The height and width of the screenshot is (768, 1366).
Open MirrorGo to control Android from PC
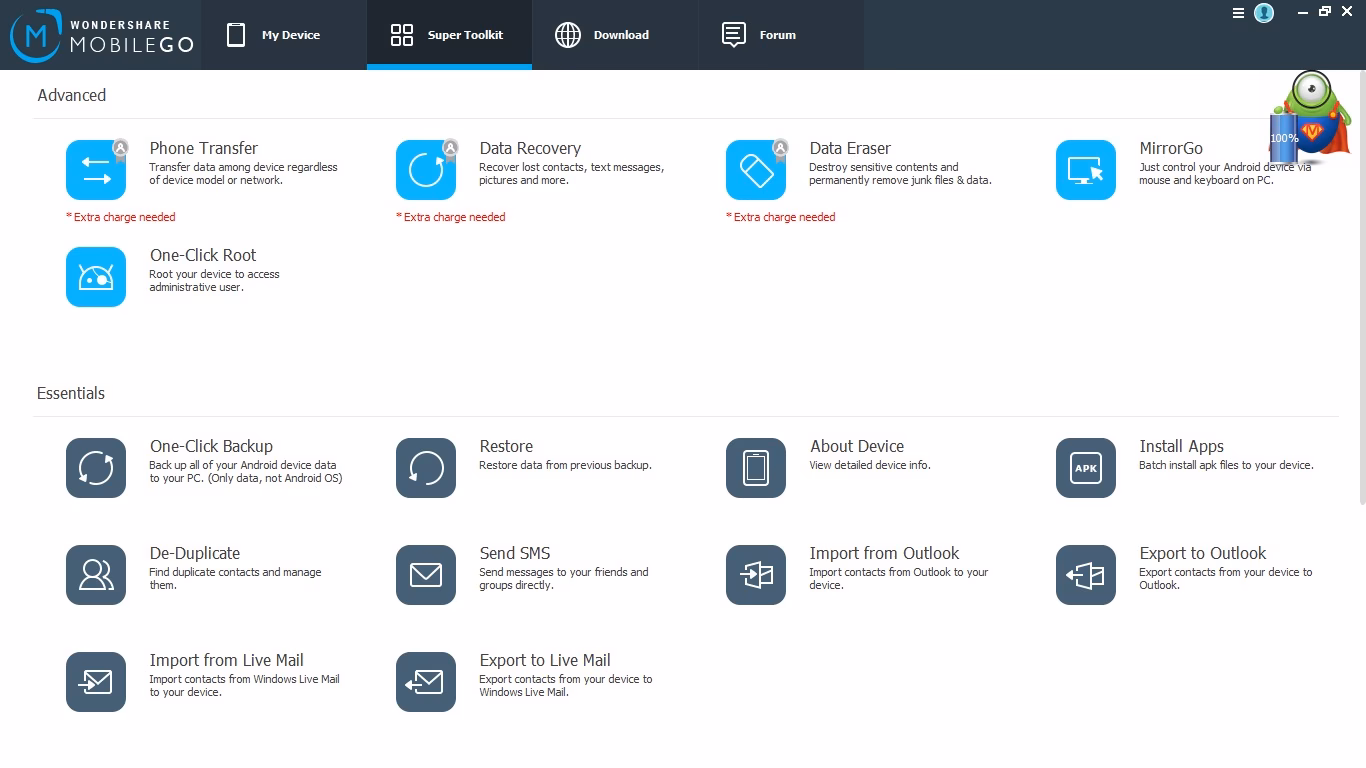1086,170
